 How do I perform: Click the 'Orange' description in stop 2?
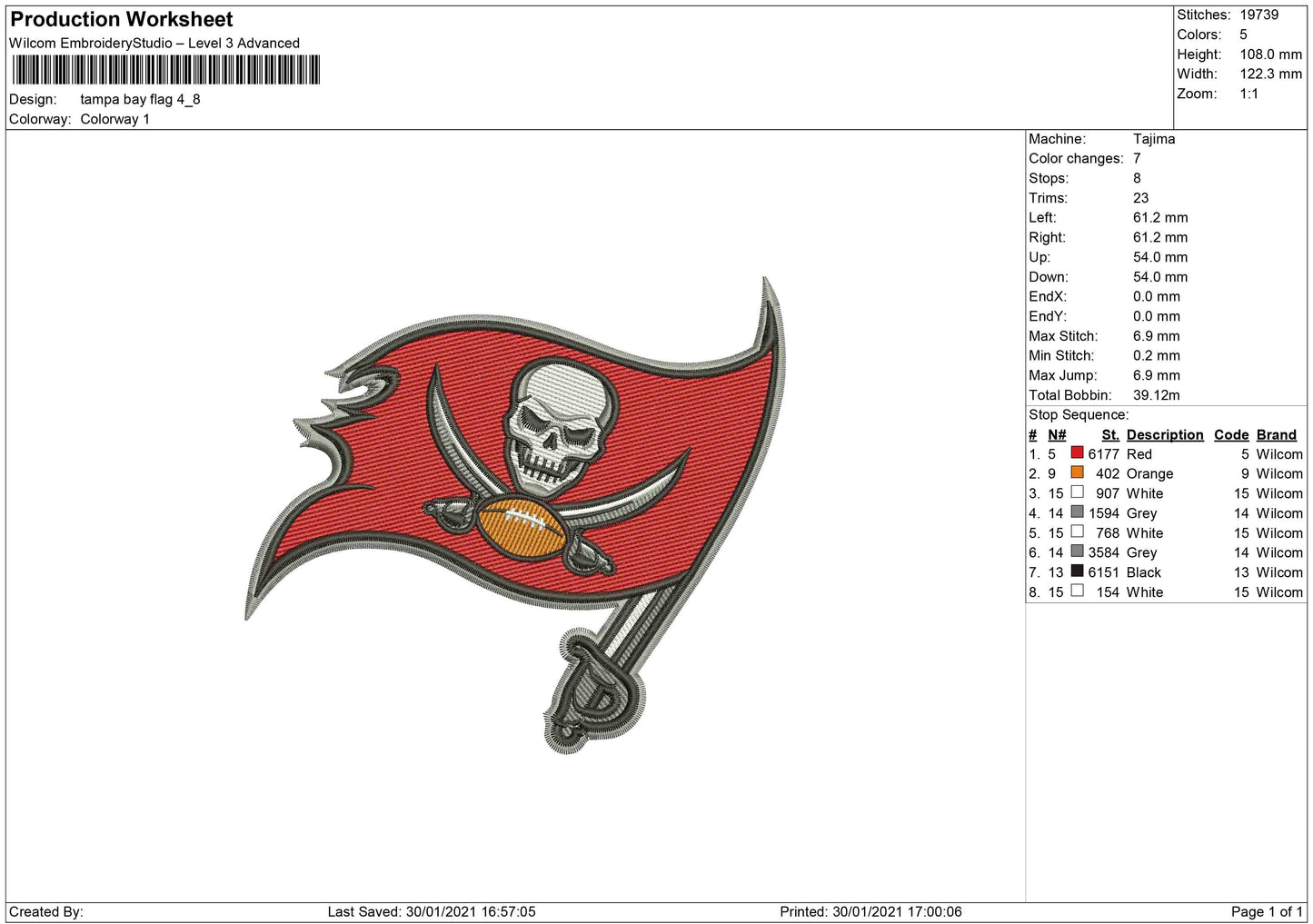(1149, 474)
